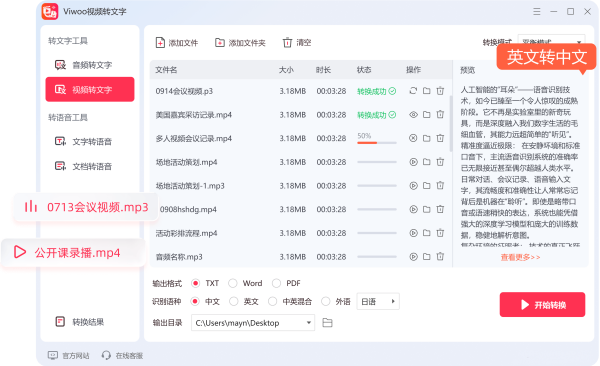
Task: Delete 场地活动策划.mp4 row
Action: pyautogui.click(x=440, y=162)
